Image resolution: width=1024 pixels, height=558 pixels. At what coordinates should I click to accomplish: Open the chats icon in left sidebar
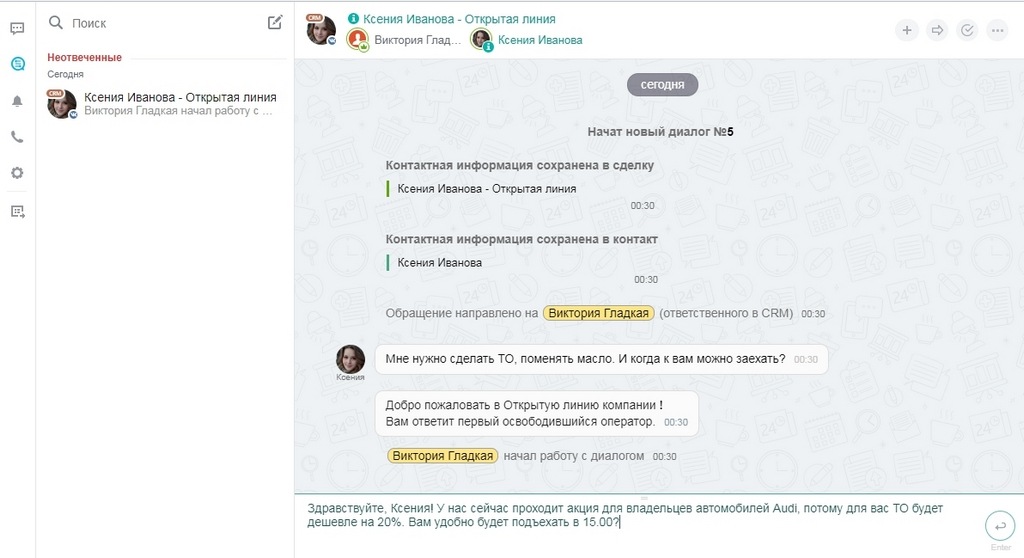(x=18, y=28)
